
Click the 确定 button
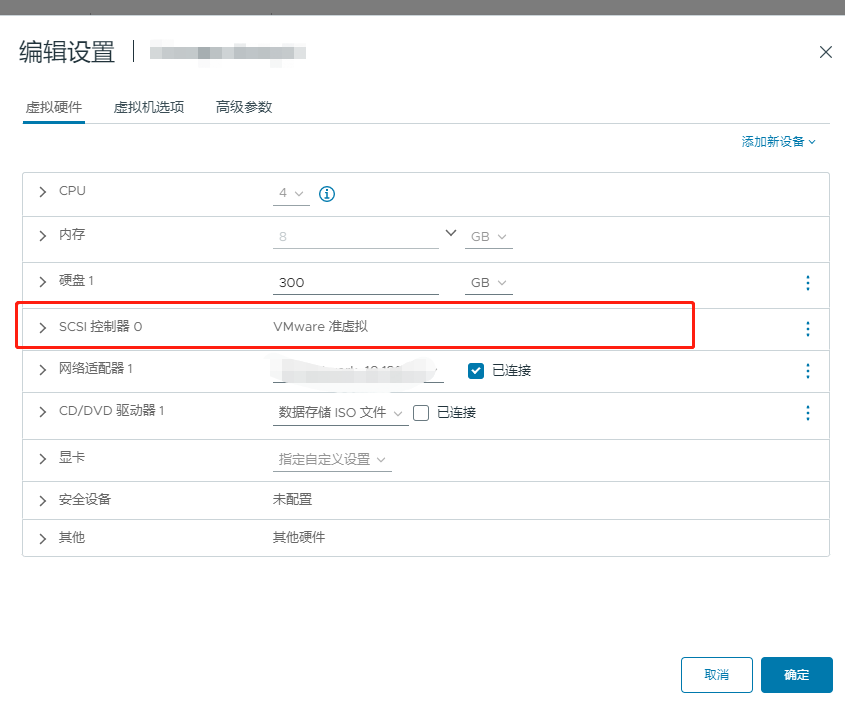[796, 675]
